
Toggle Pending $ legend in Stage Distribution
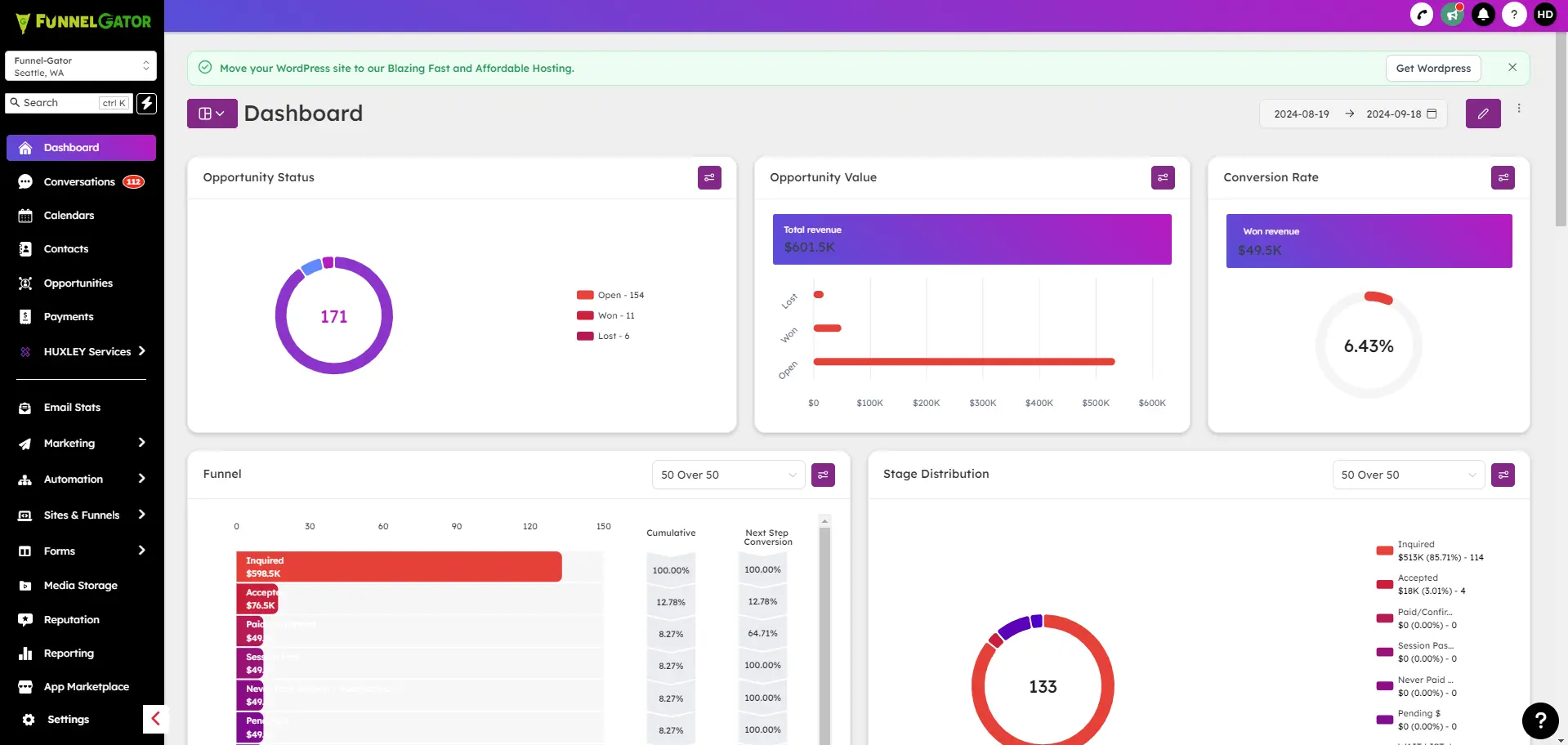click(1416, 720)
